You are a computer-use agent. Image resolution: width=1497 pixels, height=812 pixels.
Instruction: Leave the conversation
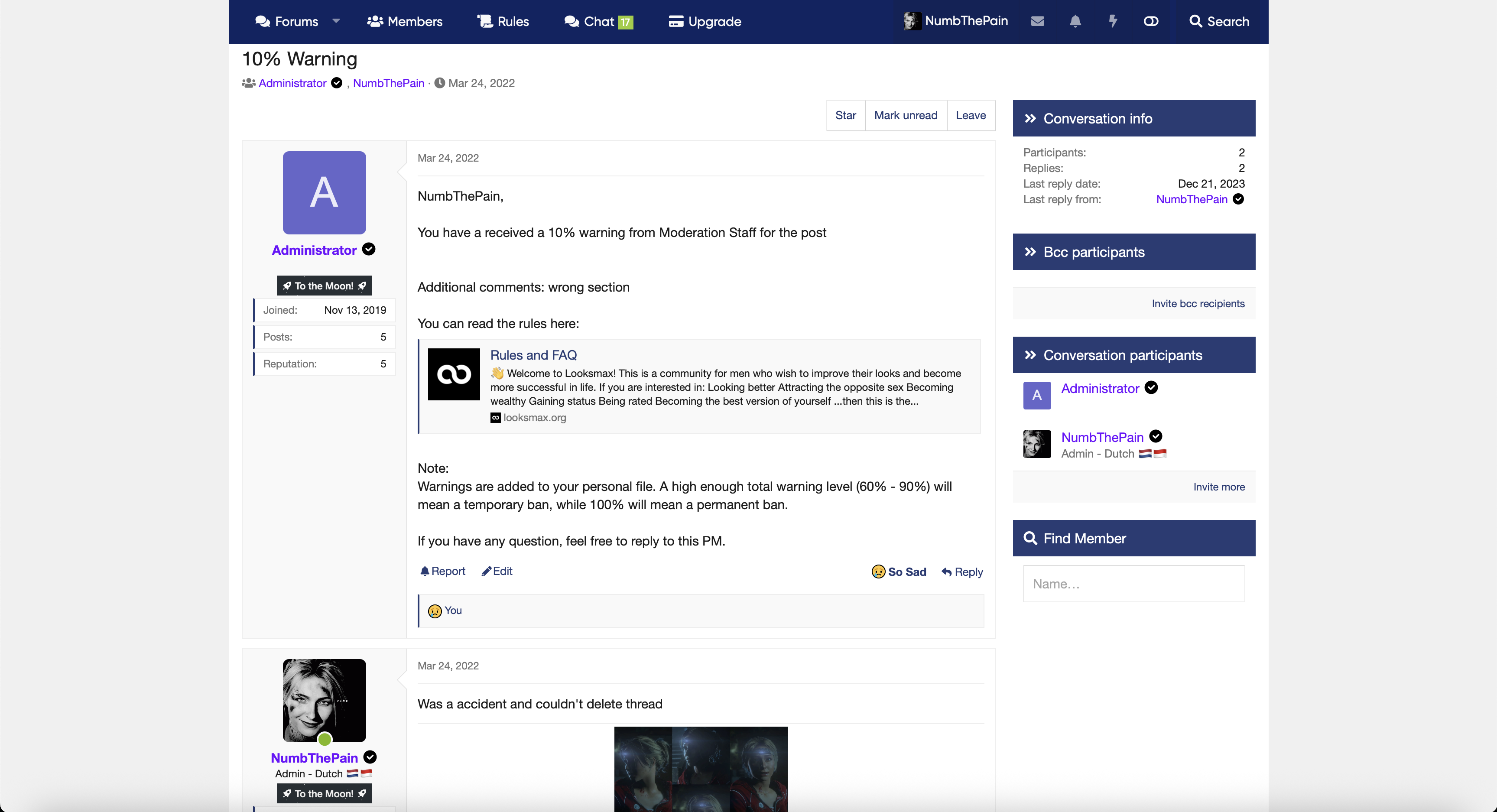[971, 115]
